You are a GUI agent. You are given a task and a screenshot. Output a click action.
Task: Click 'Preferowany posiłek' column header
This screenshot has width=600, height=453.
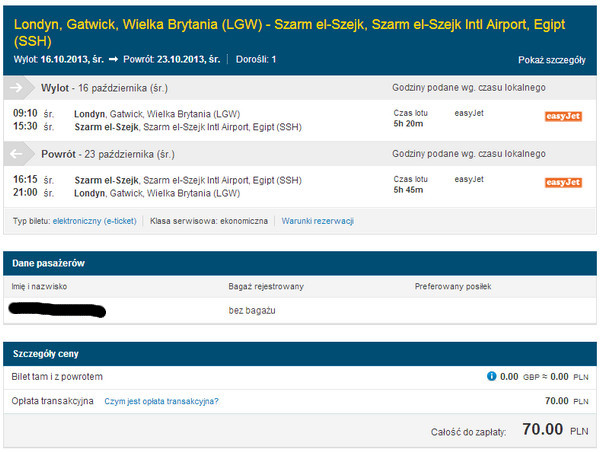click(453, 287)
